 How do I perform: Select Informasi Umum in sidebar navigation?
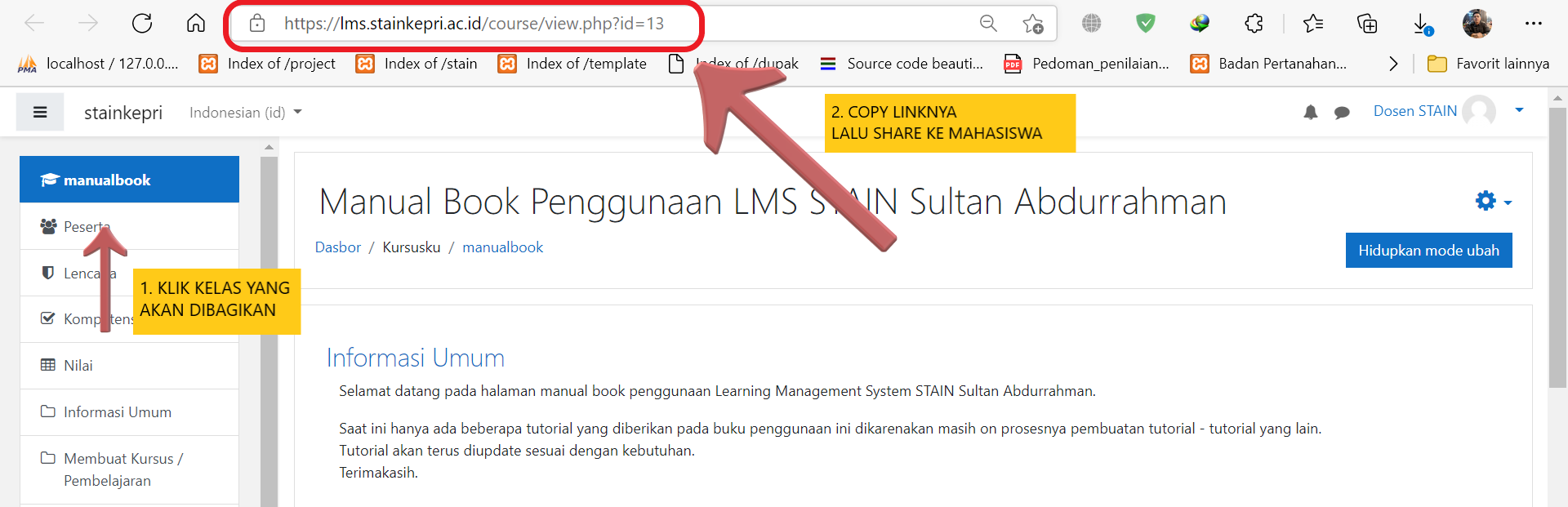click(118, 412)
